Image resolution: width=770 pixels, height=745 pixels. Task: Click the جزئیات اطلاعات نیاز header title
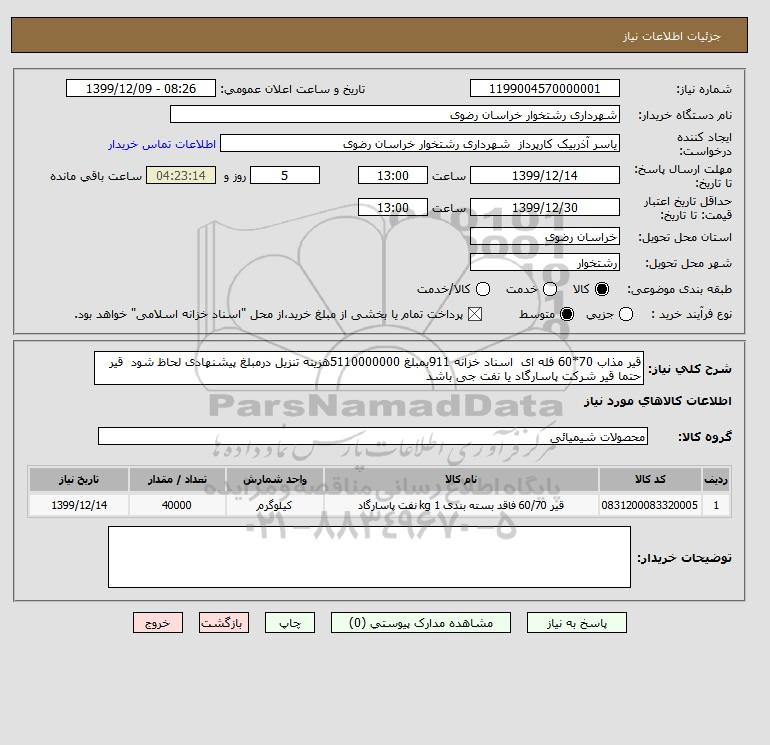point(672,36)
